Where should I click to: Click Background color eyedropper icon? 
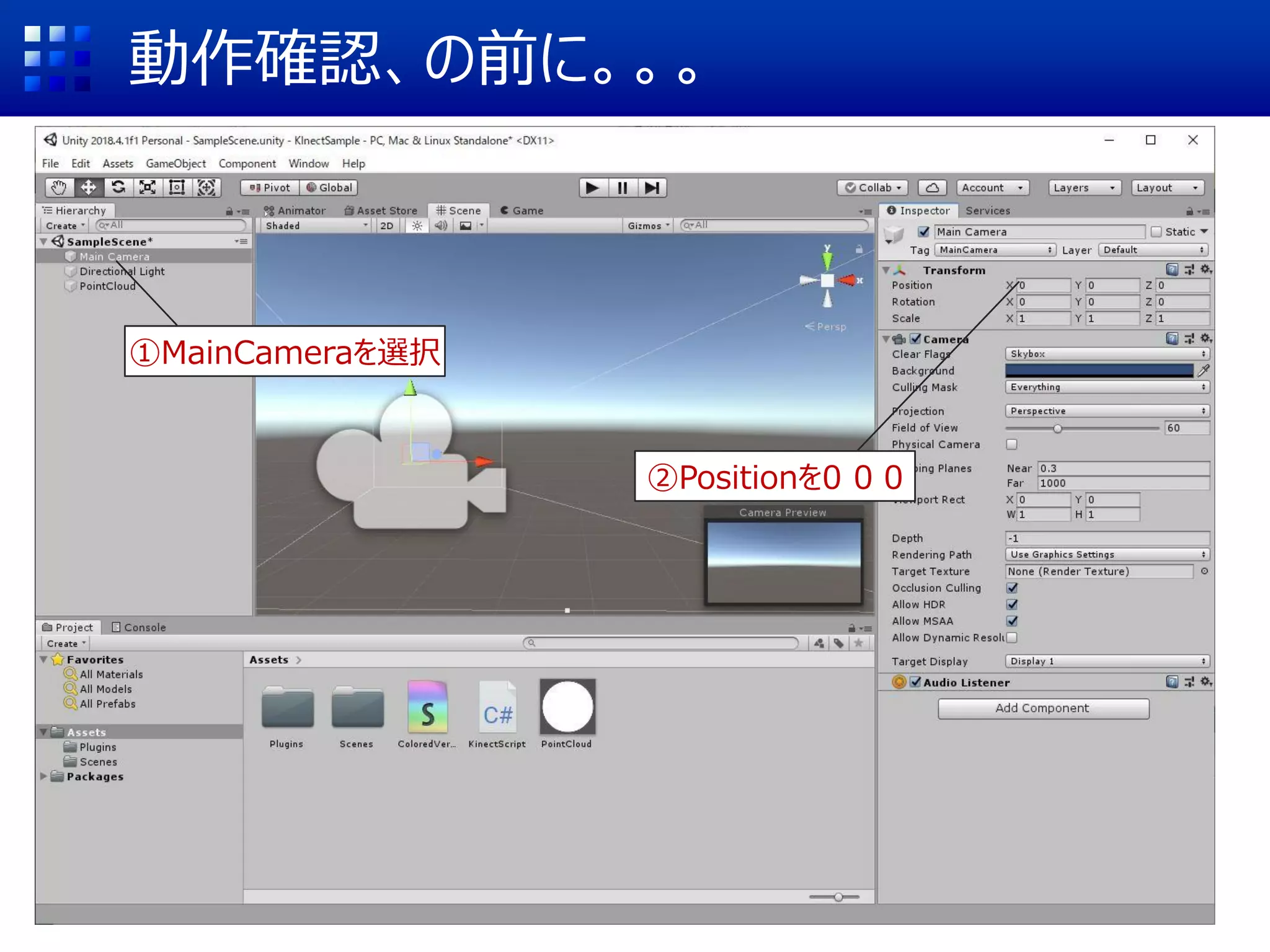1203,371
